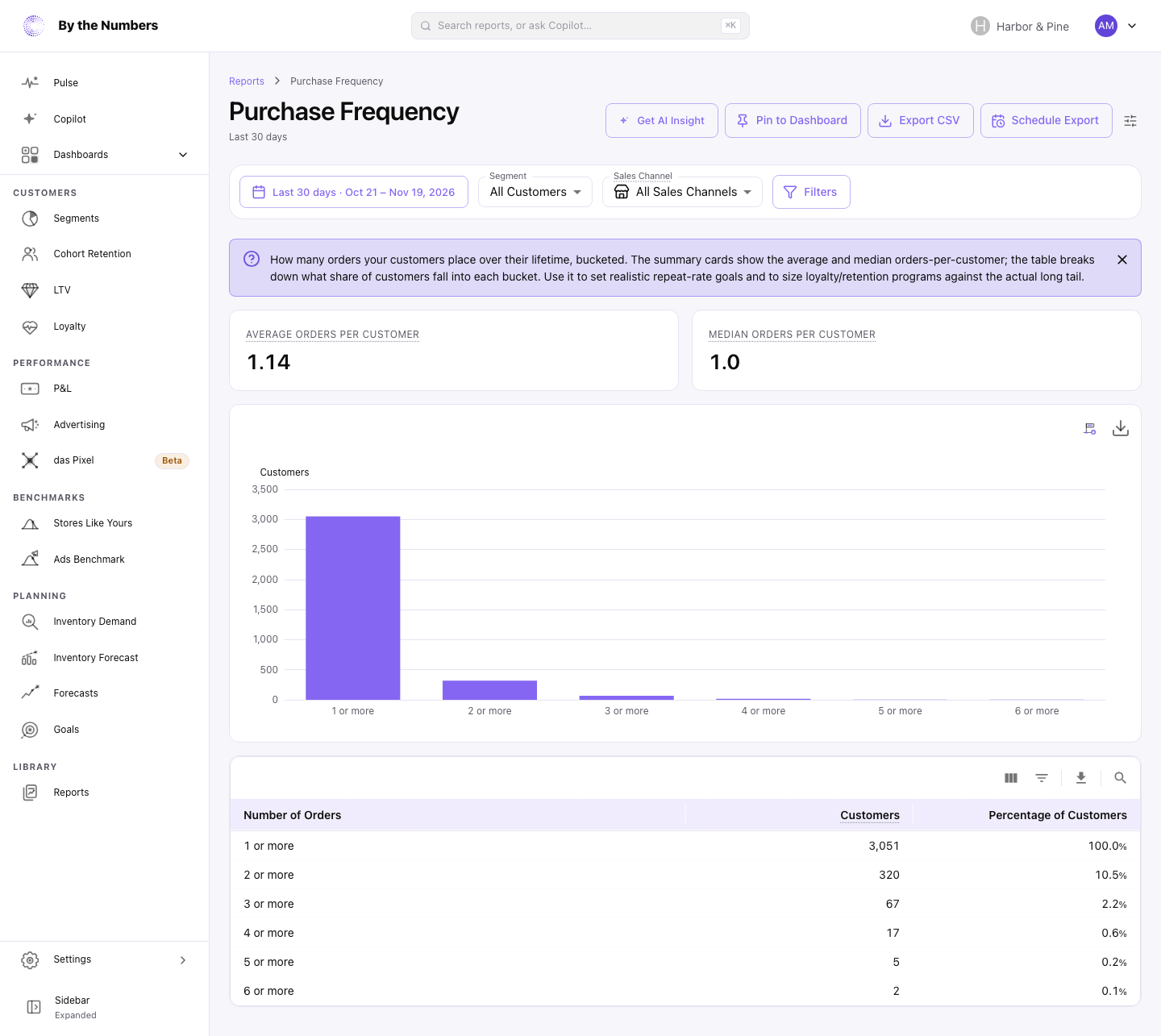The width and height of the screenshot is (1161, 1036).
Task: Click the table filter lines icon
Action: [x=1042, y=778]
